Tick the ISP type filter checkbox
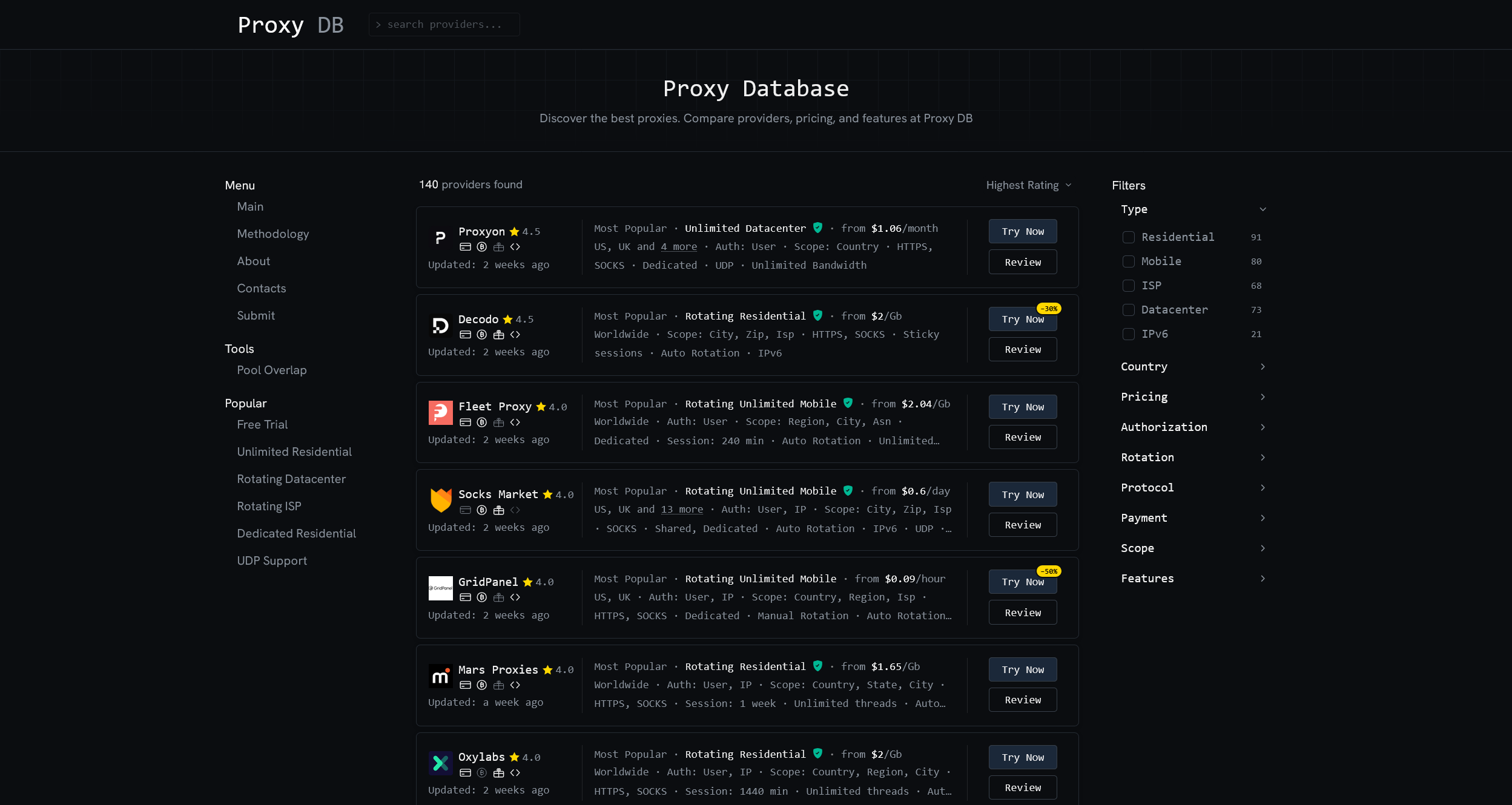 [x=1129, y=286]
